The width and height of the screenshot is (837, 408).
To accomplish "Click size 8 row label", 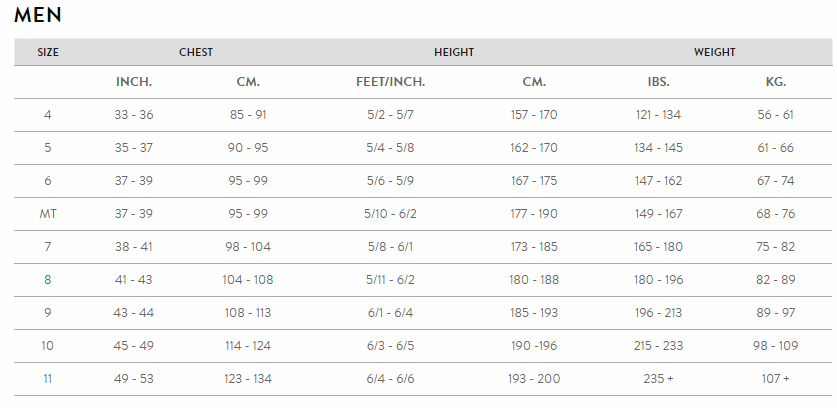I will [x=47, y=280].
